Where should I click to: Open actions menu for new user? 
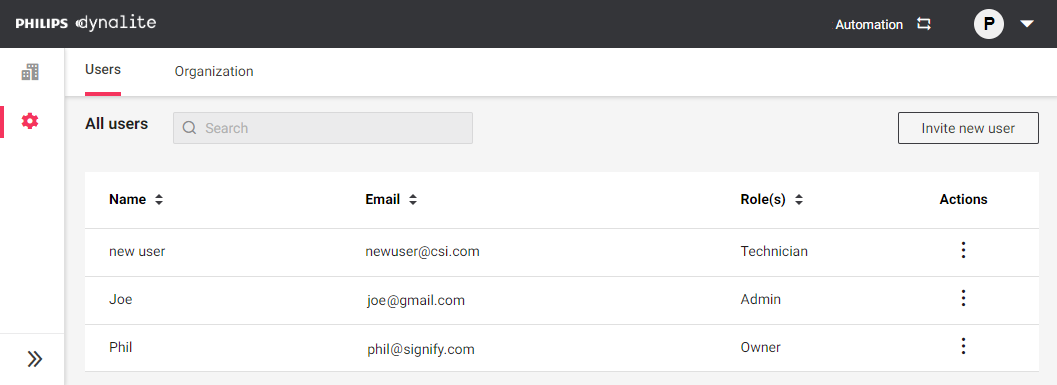(x=963, y=250)
